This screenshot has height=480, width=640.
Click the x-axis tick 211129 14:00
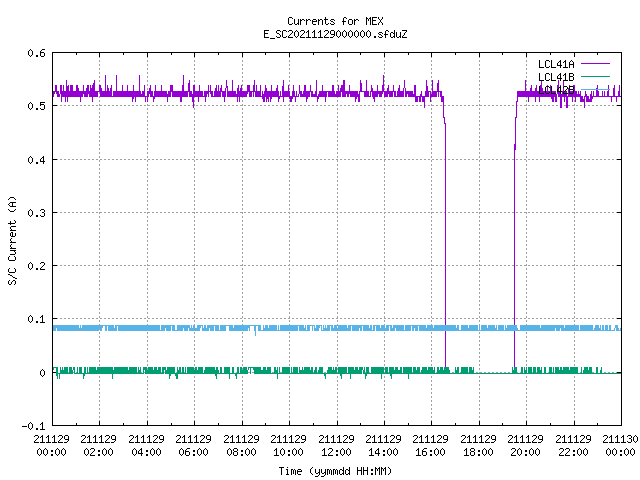click(x=383, y=446)
